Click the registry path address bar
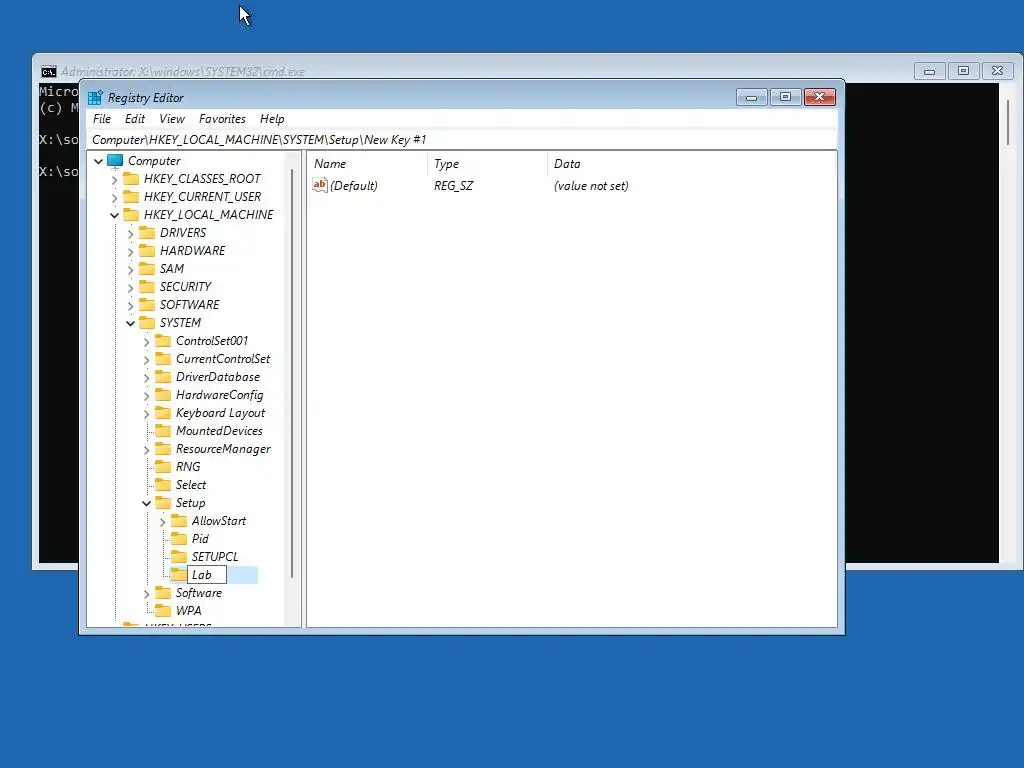 click(462, 140)
